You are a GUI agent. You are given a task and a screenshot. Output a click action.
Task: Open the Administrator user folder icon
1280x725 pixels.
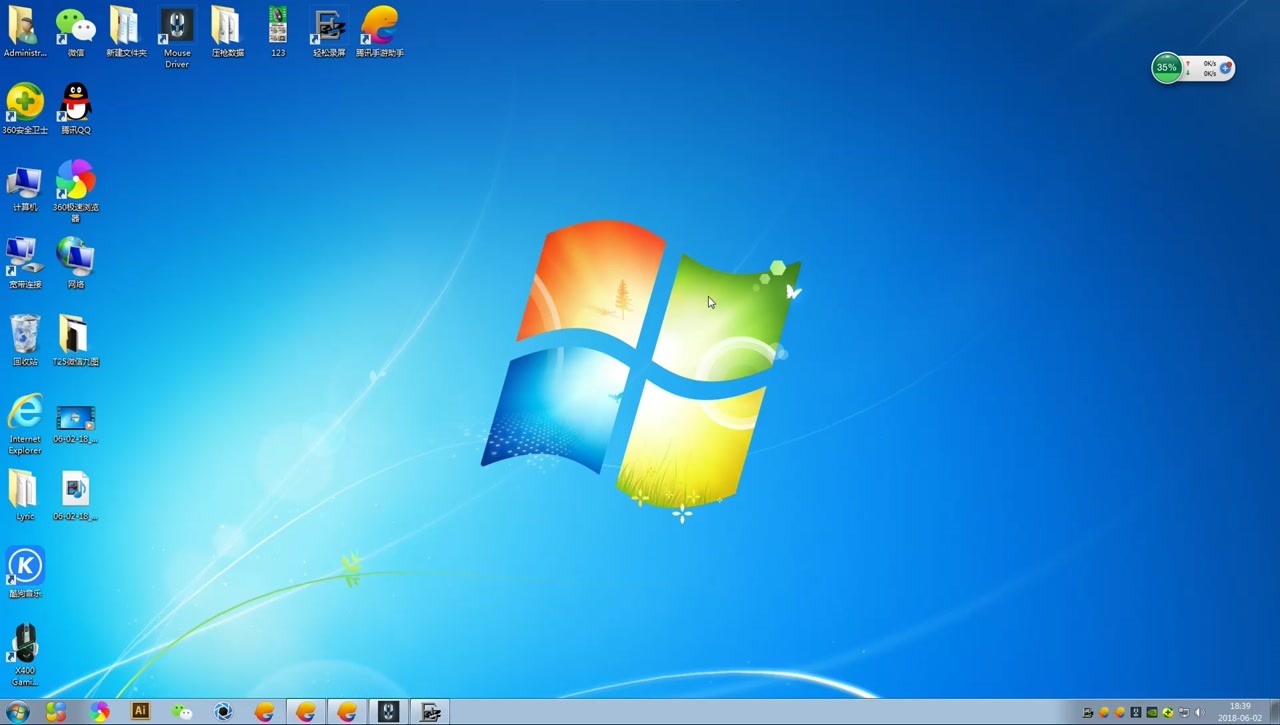[x=24, y=31]
